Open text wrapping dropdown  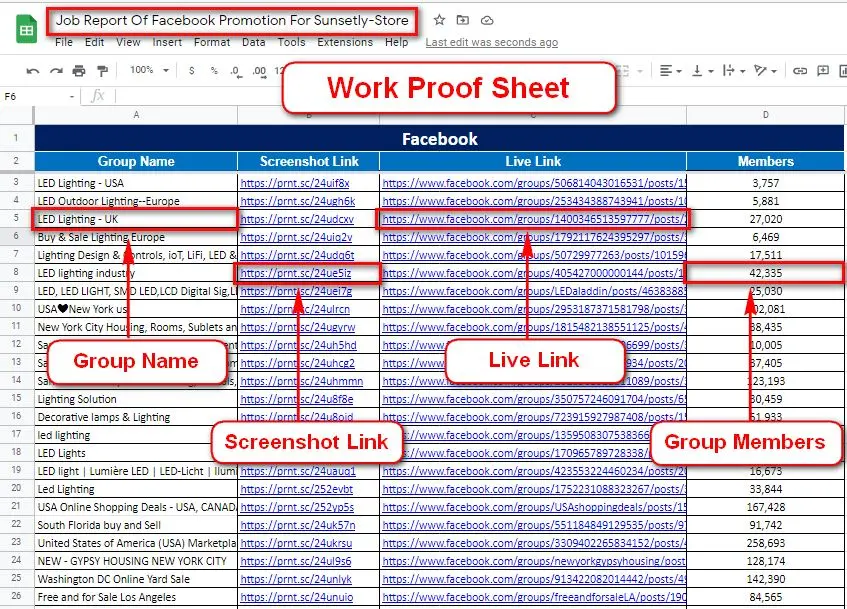(734, 71)
